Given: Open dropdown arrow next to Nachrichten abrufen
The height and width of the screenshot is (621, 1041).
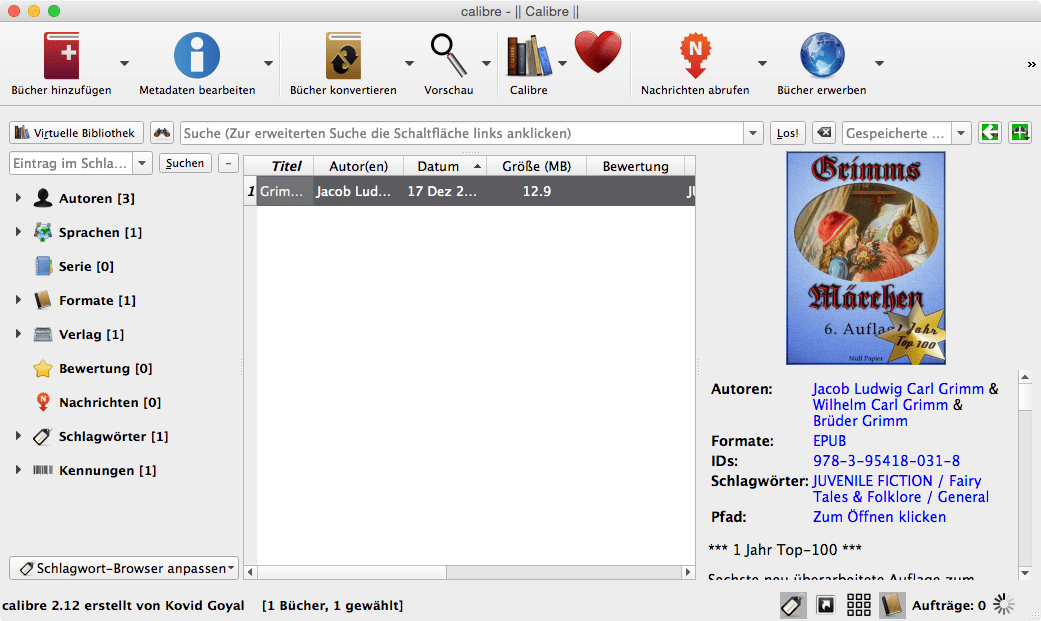Looking at the screenshot, I should (x=762, y=64).
